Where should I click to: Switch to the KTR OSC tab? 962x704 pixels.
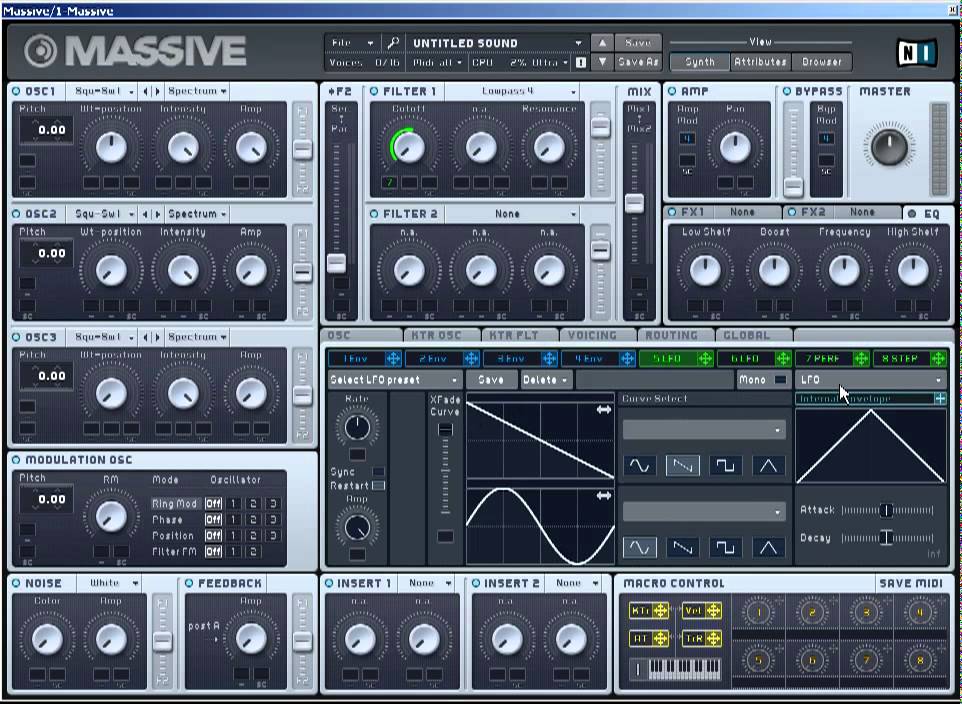tap(436, 335)
